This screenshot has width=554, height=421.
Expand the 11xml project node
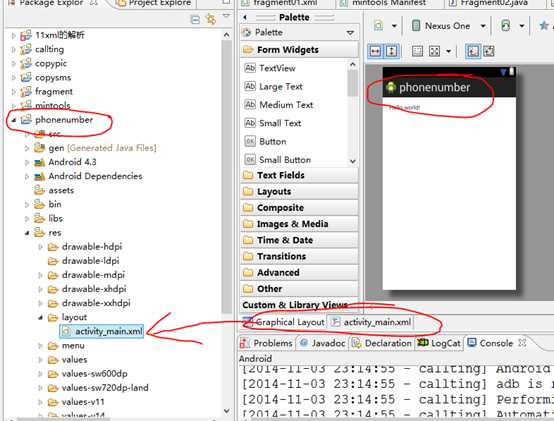(x=13, y=35)
